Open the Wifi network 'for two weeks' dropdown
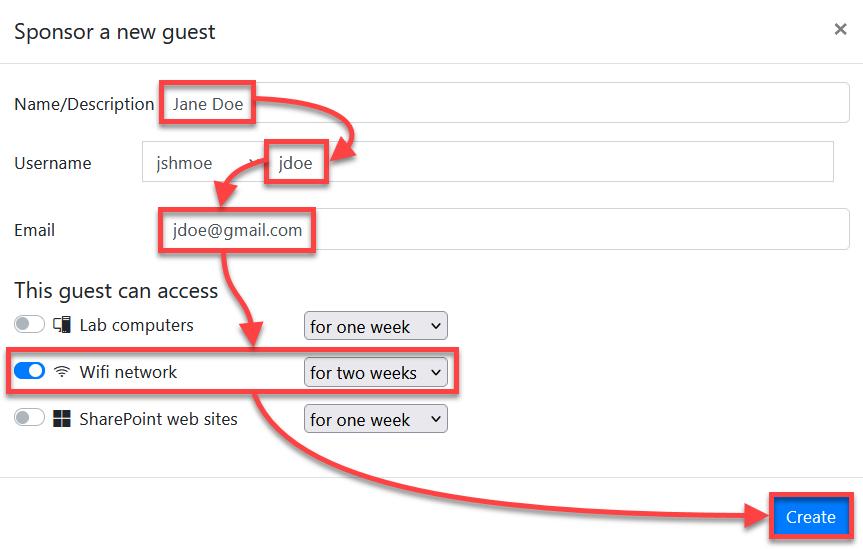The height and width of the screenshot is (549, 863). pos(375,372)
